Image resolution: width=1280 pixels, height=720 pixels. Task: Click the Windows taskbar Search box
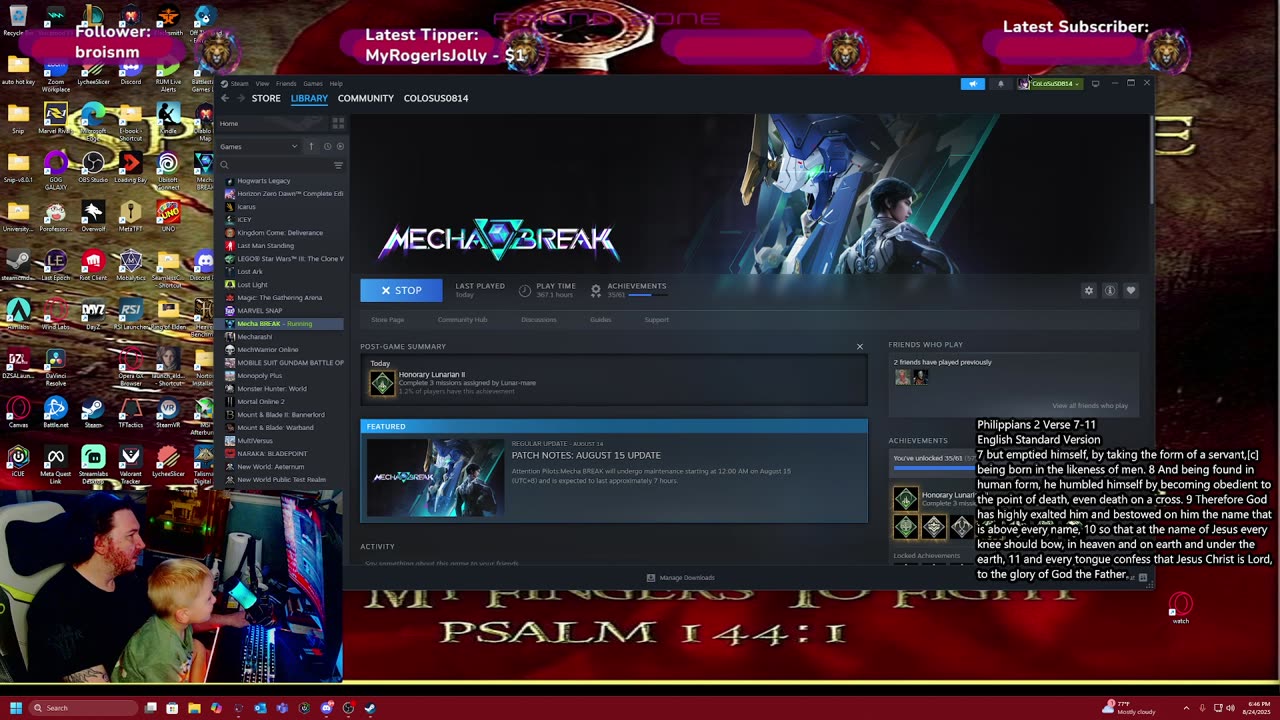point(82,708)
